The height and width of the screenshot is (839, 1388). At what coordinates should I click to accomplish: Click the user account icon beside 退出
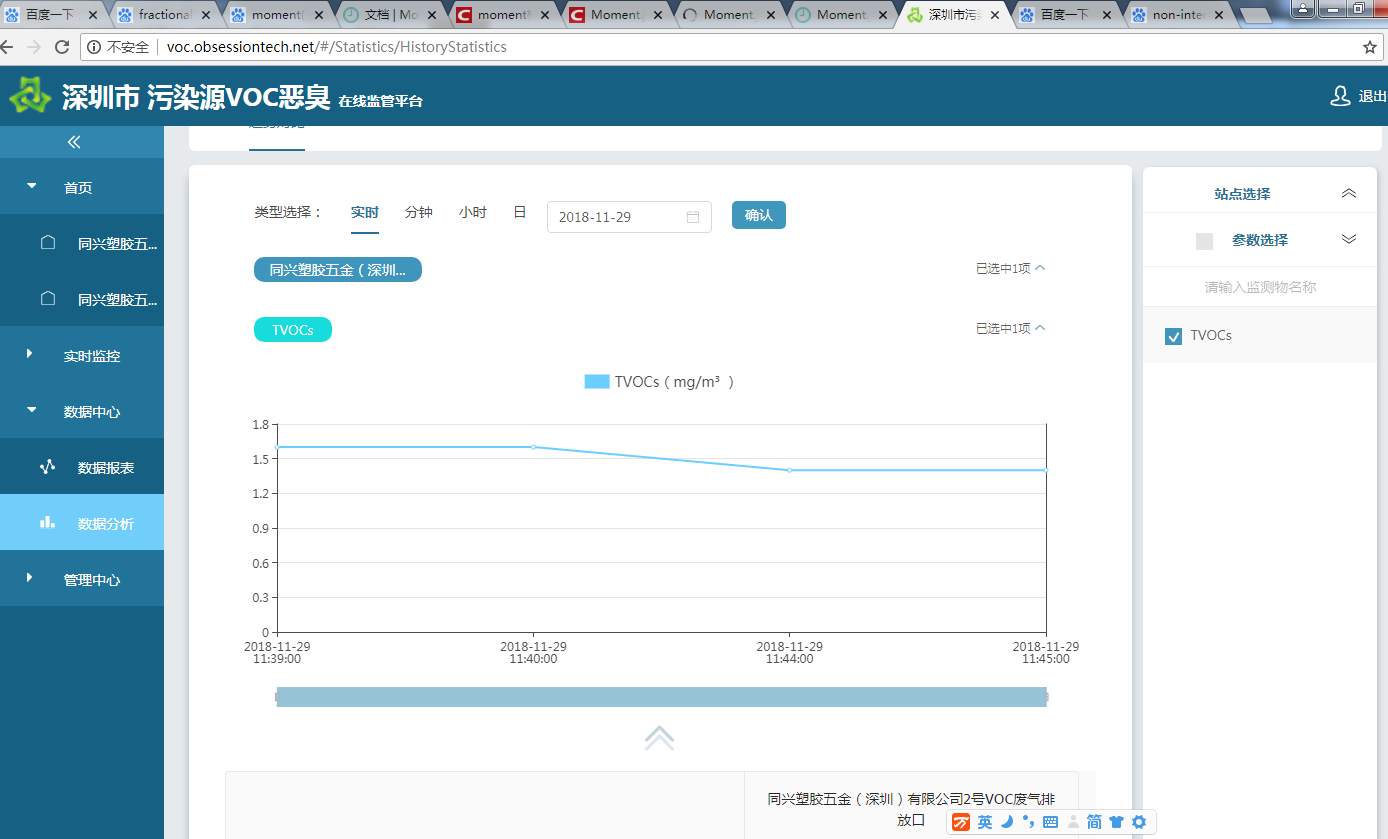(1340, 96)
